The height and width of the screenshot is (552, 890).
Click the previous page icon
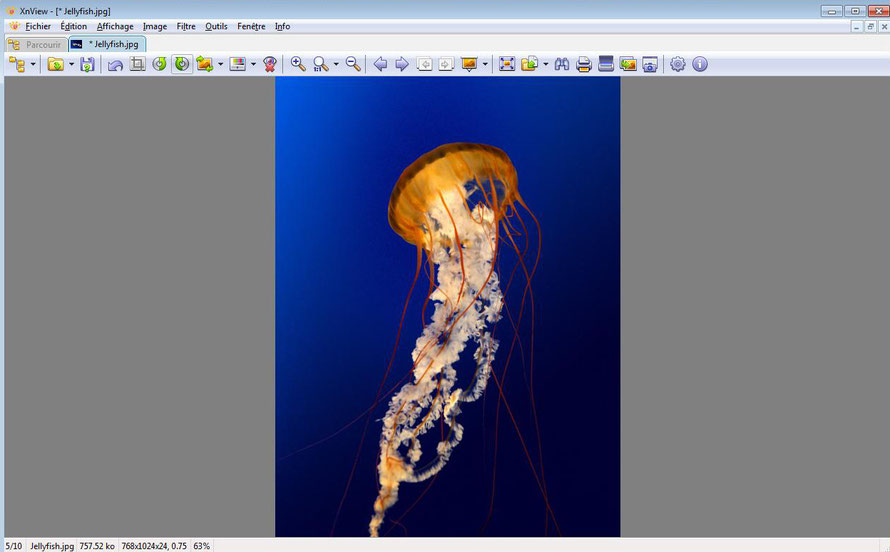pos(424,64)
